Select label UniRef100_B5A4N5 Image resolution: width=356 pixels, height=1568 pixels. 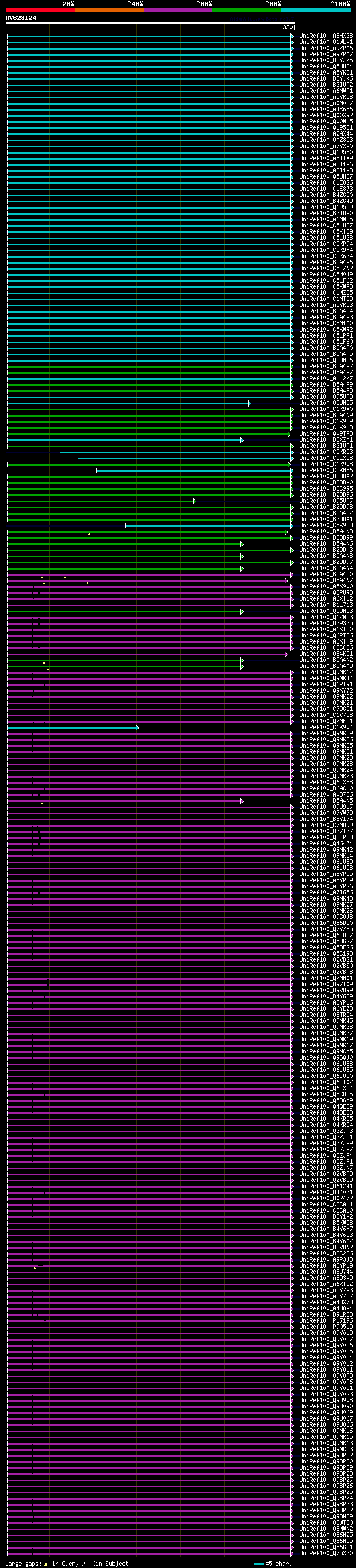click(326, 800)
